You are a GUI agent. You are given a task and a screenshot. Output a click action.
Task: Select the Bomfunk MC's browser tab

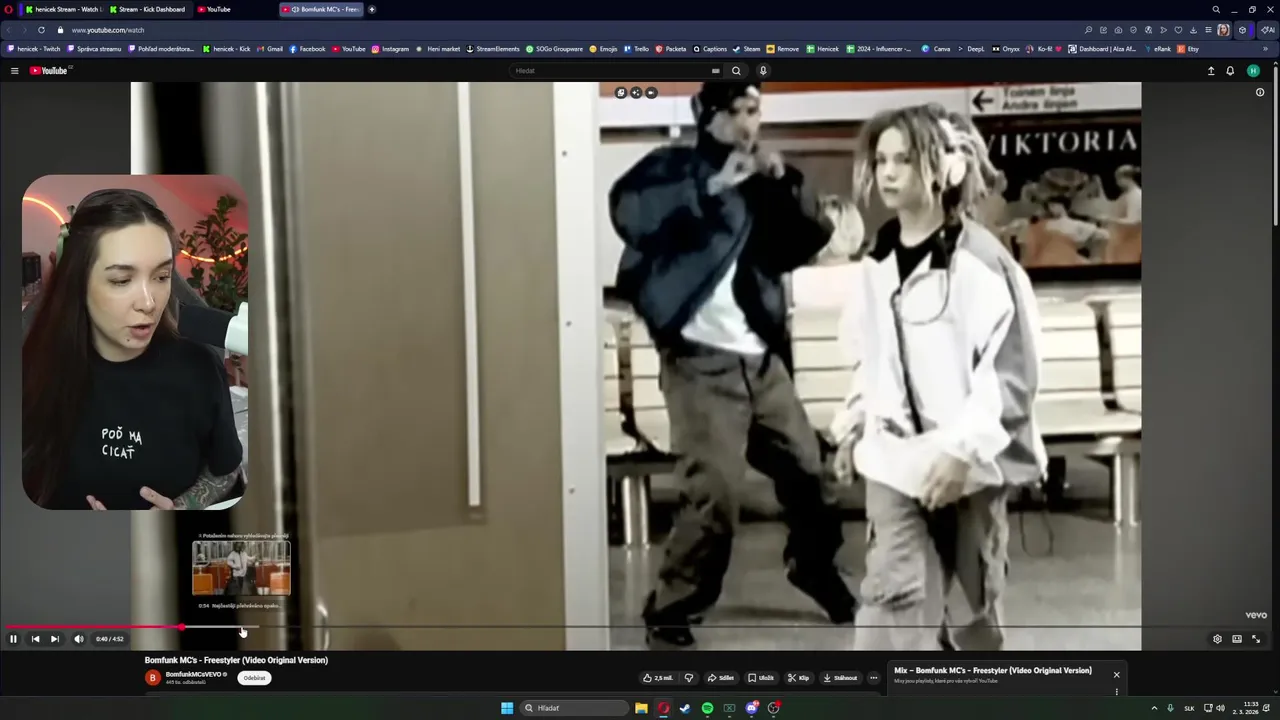pyautogui.click(x=320, y=9)
